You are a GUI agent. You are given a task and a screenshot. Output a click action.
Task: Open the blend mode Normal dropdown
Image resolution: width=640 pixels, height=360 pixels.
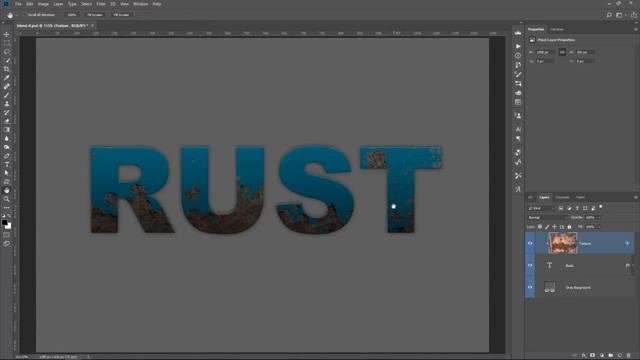[547, 218]
